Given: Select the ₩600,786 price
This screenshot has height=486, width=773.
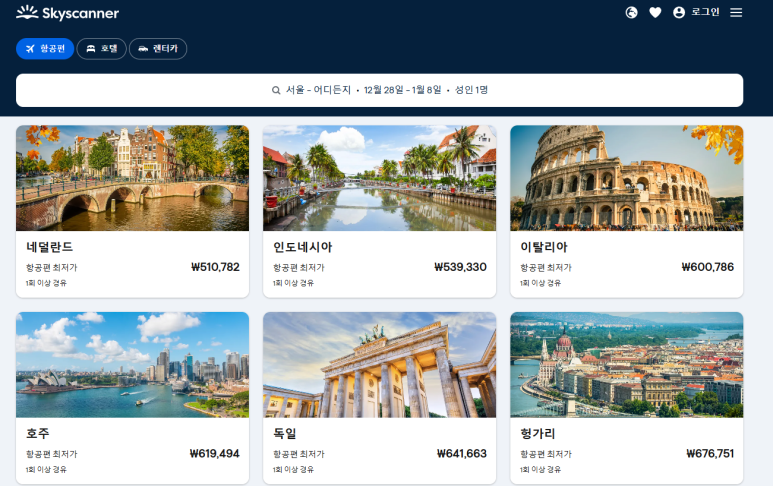Looking at the screenshot, I should tap(708, 267).
